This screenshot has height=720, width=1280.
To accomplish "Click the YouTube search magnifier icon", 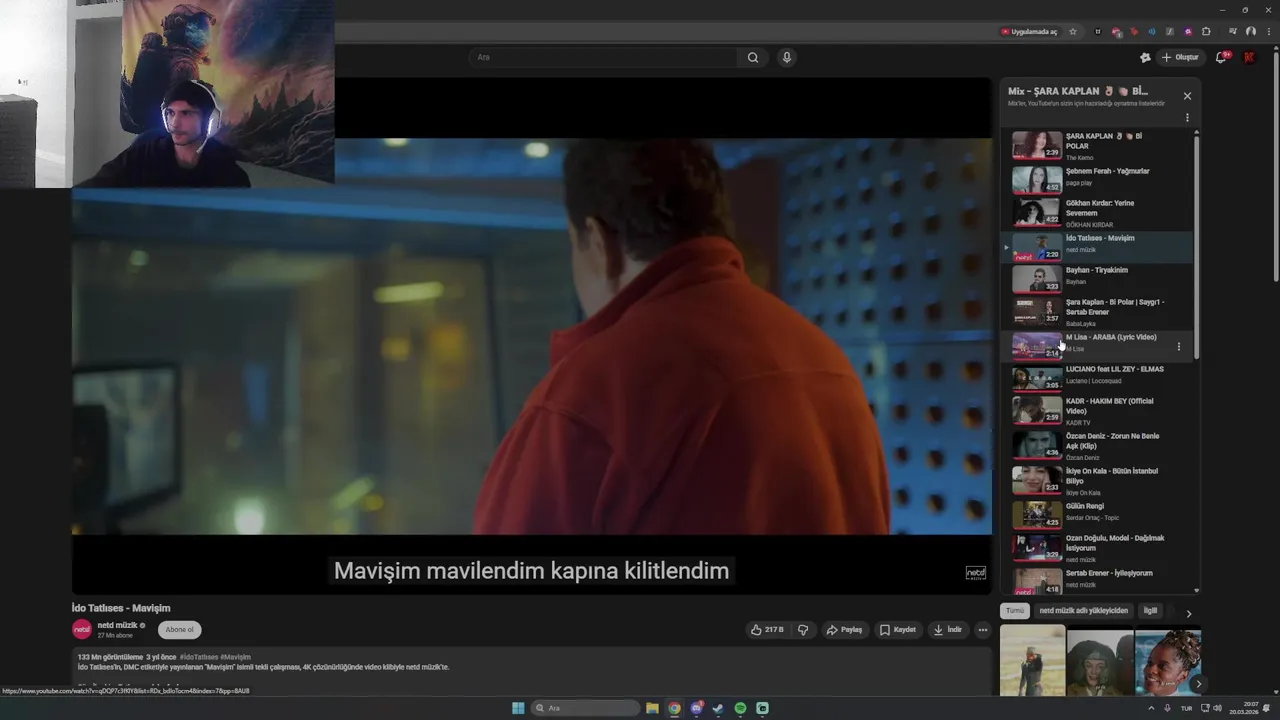I will click(753, 57).
